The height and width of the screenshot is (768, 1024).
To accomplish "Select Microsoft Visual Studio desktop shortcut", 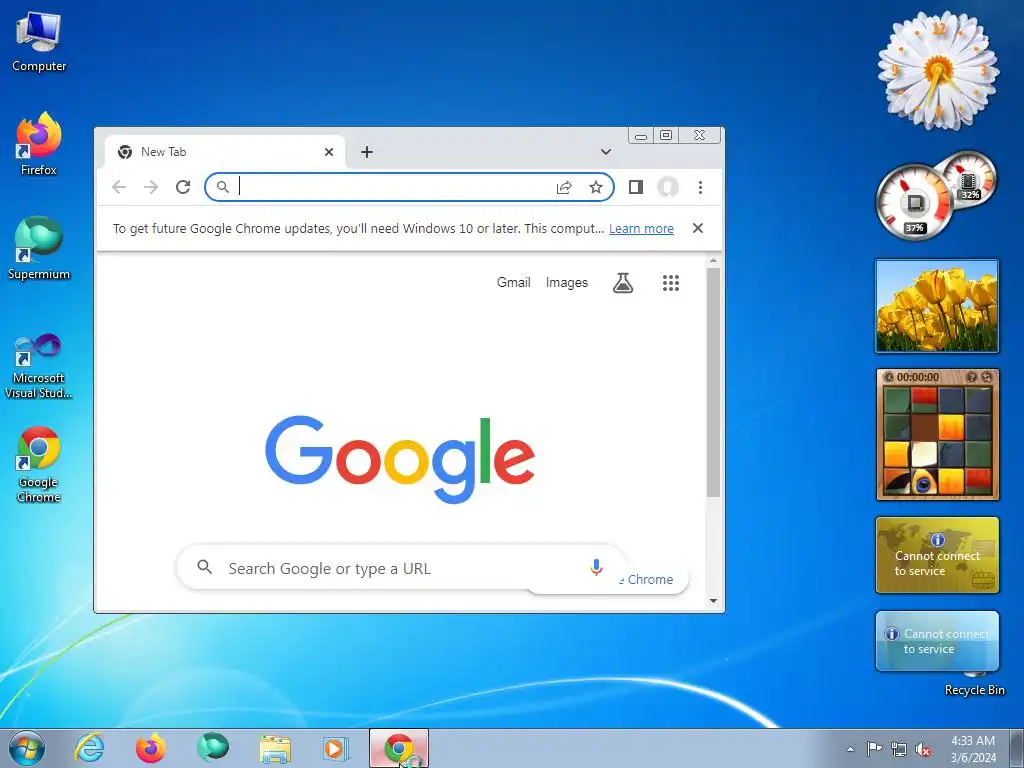I will click(39, 366).
